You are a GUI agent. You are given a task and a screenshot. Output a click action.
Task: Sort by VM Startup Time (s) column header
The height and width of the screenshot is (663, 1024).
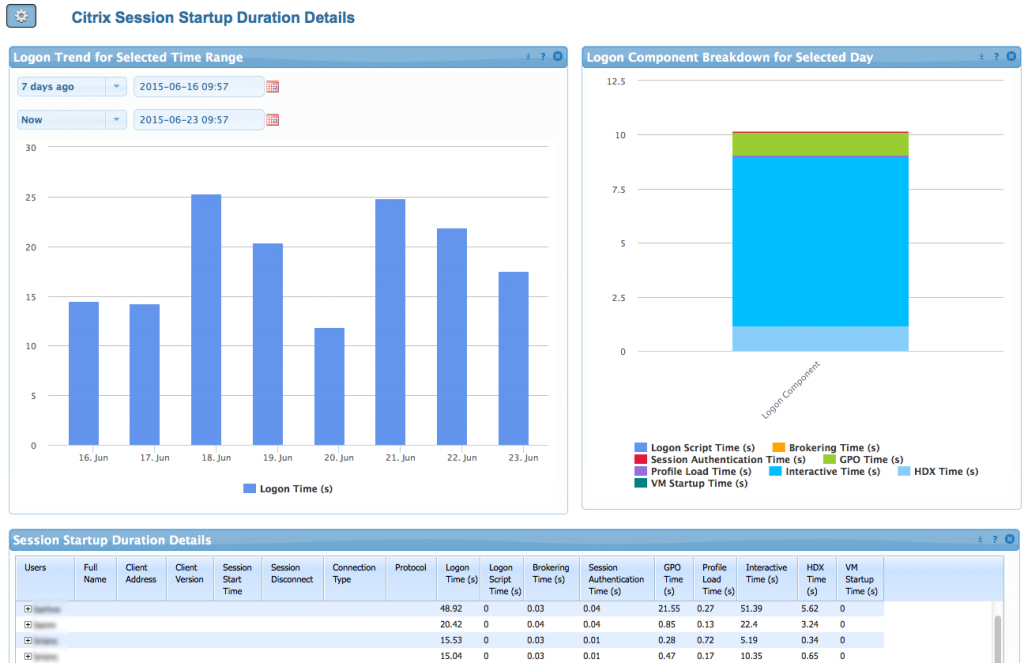point(860,578)
